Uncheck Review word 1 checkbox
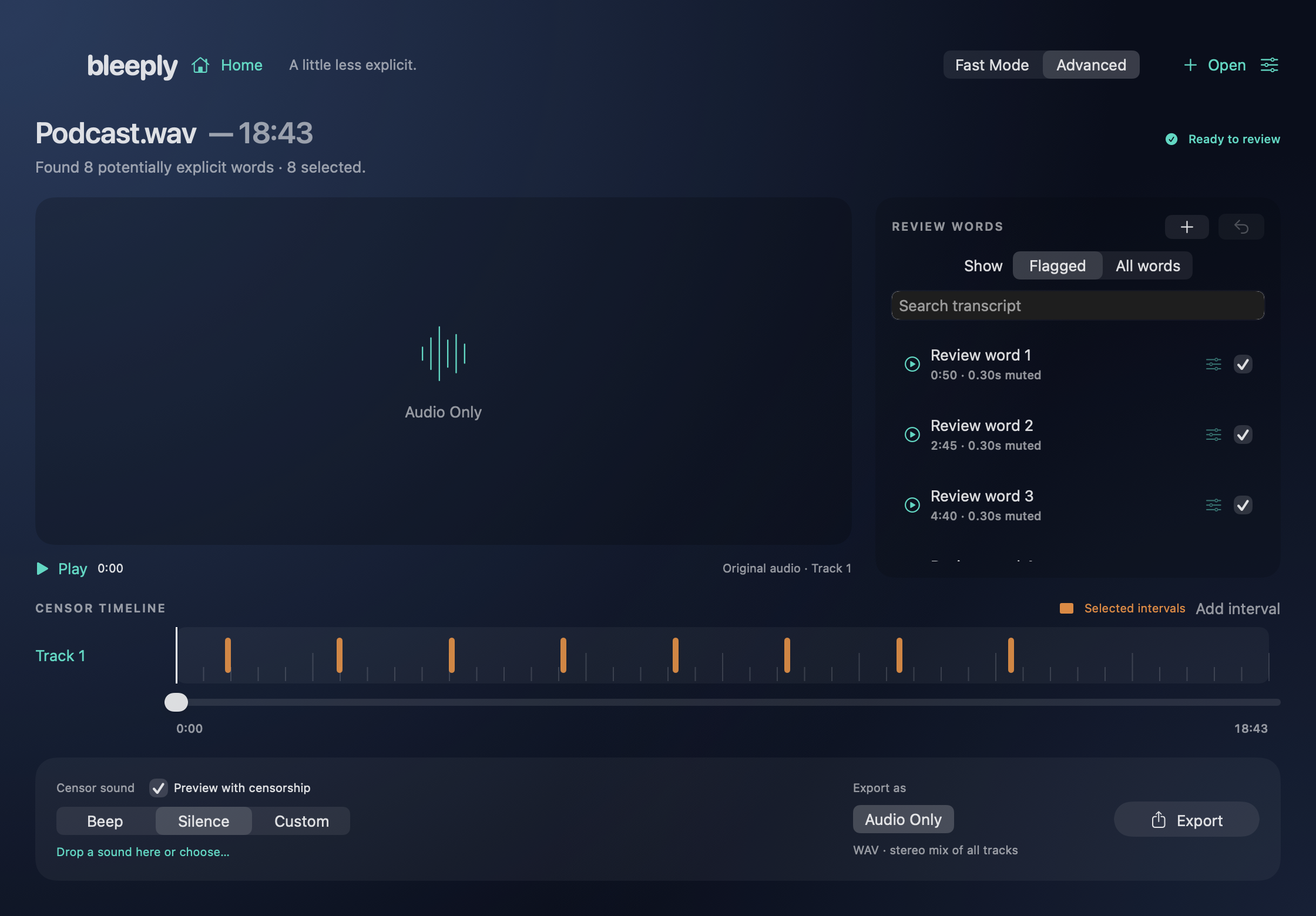The height and width of the screenshot is (916, 1316). point(1243,364)
